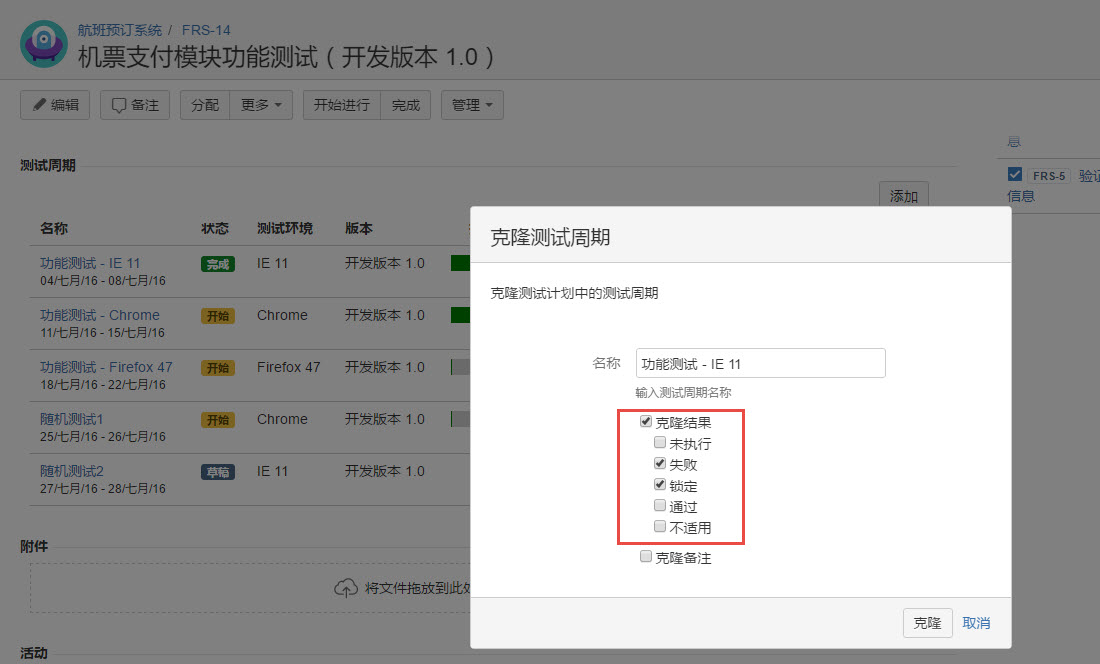Screen dimensions: 1100x664
Task: Enable the 不适用 checkbox
Action: click(x=659, y=527)
